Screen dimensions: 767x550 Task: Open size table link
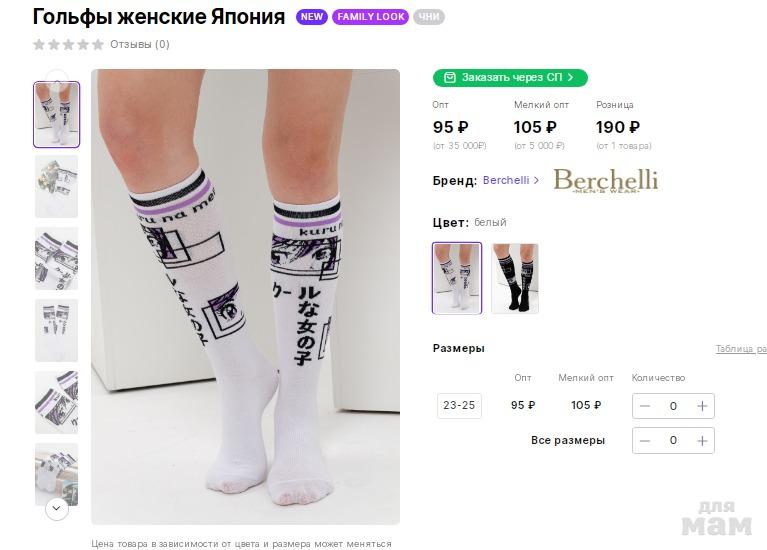(x=741, y=349)
